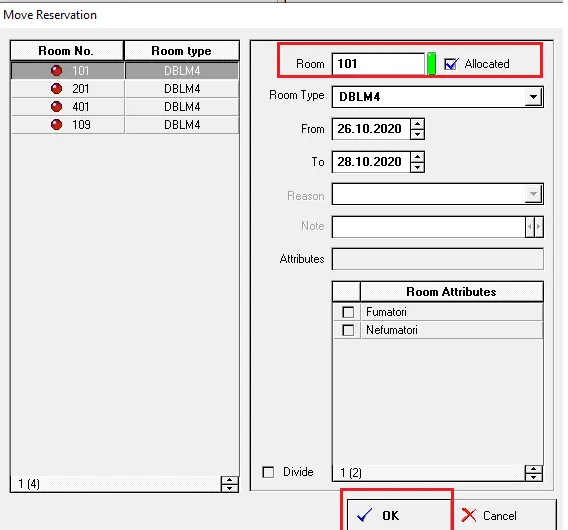Click the Note field left scroll arrow
The height and width of the screenshot is (530, 568).
[530, 227]
